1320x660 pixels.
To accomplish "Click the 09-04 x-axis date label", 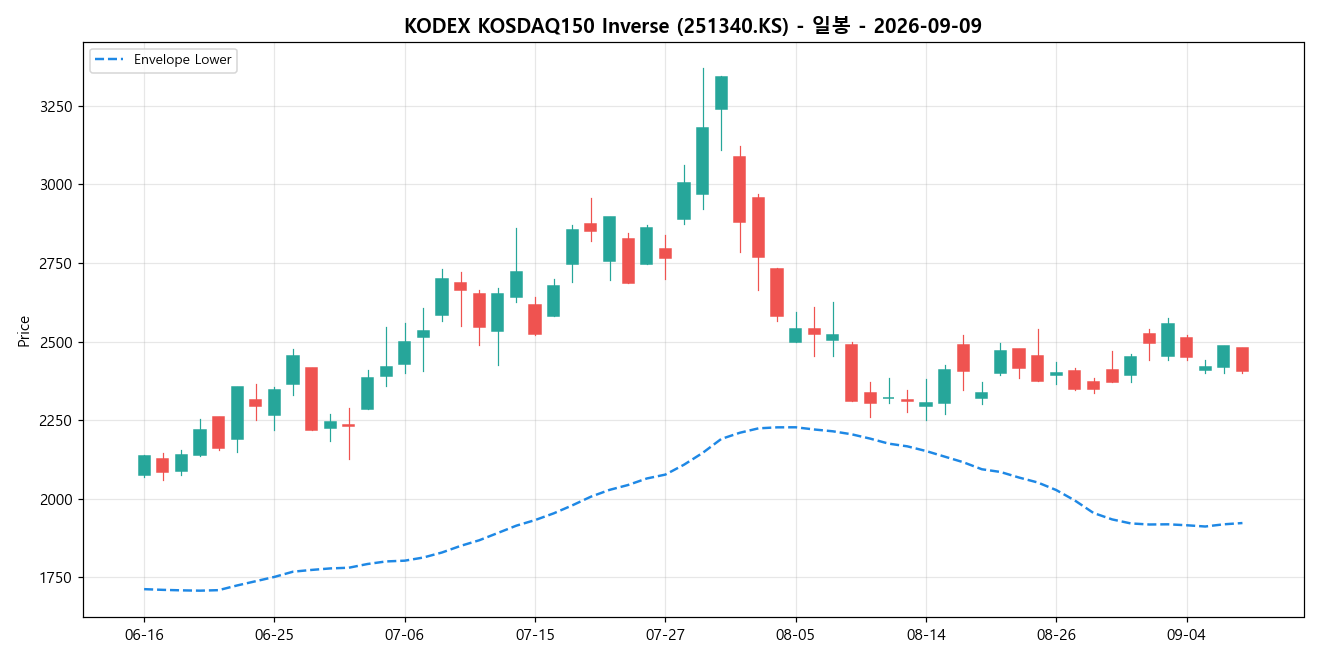I will [1187, 635].
